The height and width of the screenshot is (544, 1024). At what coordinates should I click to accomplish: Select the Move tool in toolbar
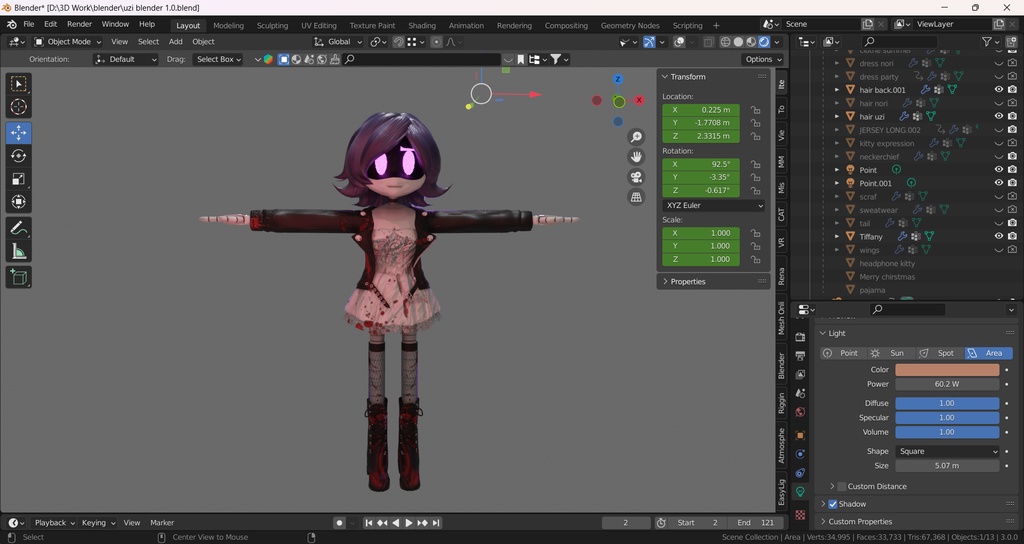pyautogui.click(x=18, y=133)
